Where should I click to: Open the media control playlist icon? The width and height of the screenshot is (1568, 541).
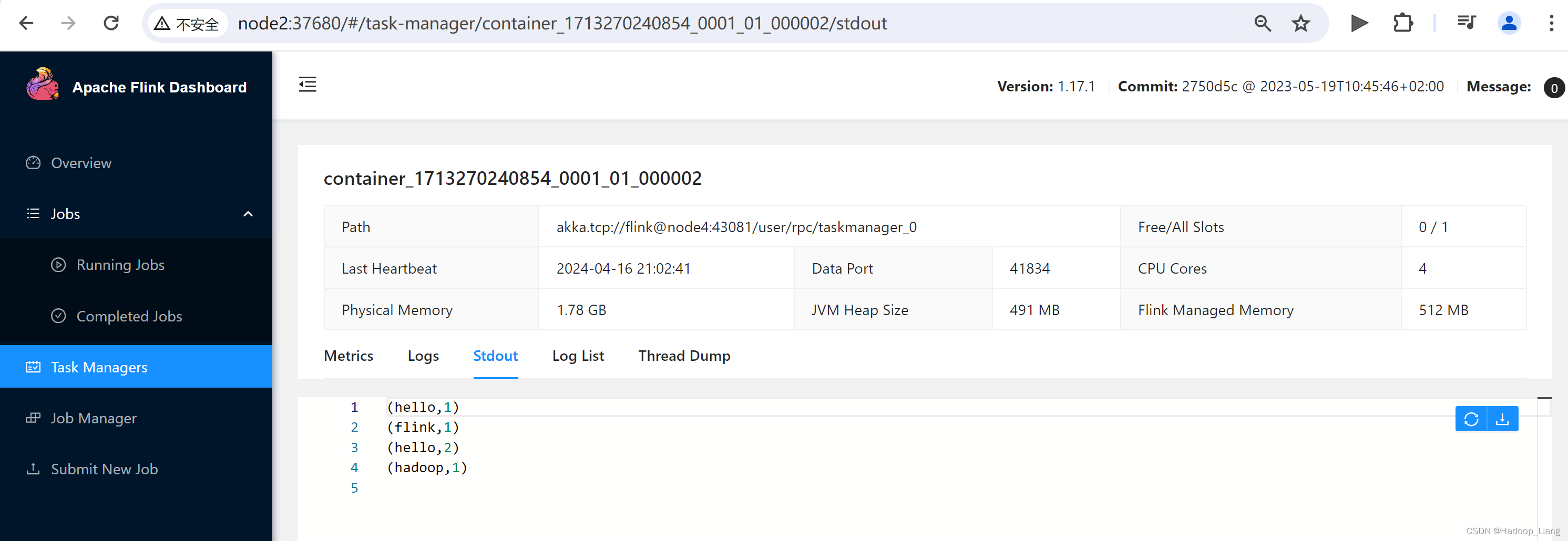click(x=1467, y=23)
